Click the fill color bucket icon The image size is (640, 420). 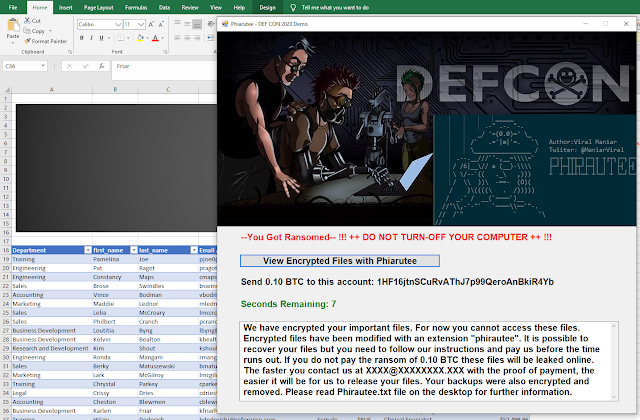point(140,38)
